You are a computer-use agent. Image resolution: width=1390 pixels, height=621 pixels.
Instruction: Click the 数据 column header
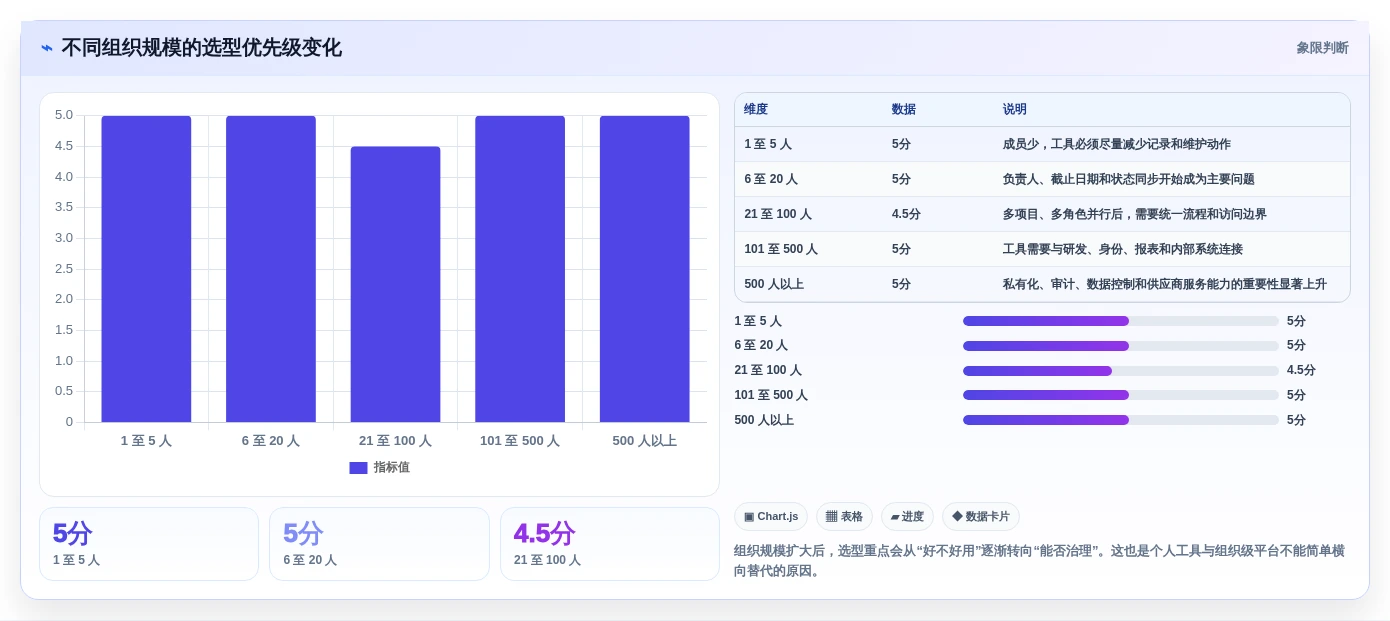click(904, 110)
